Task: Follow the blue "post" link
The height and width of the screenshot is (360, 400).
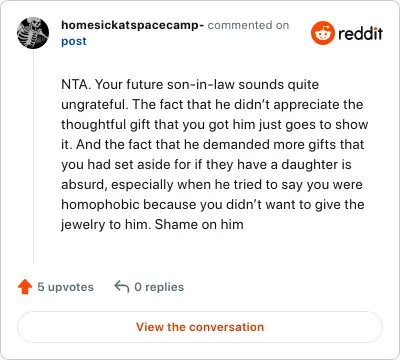Action: click(74, 41)
